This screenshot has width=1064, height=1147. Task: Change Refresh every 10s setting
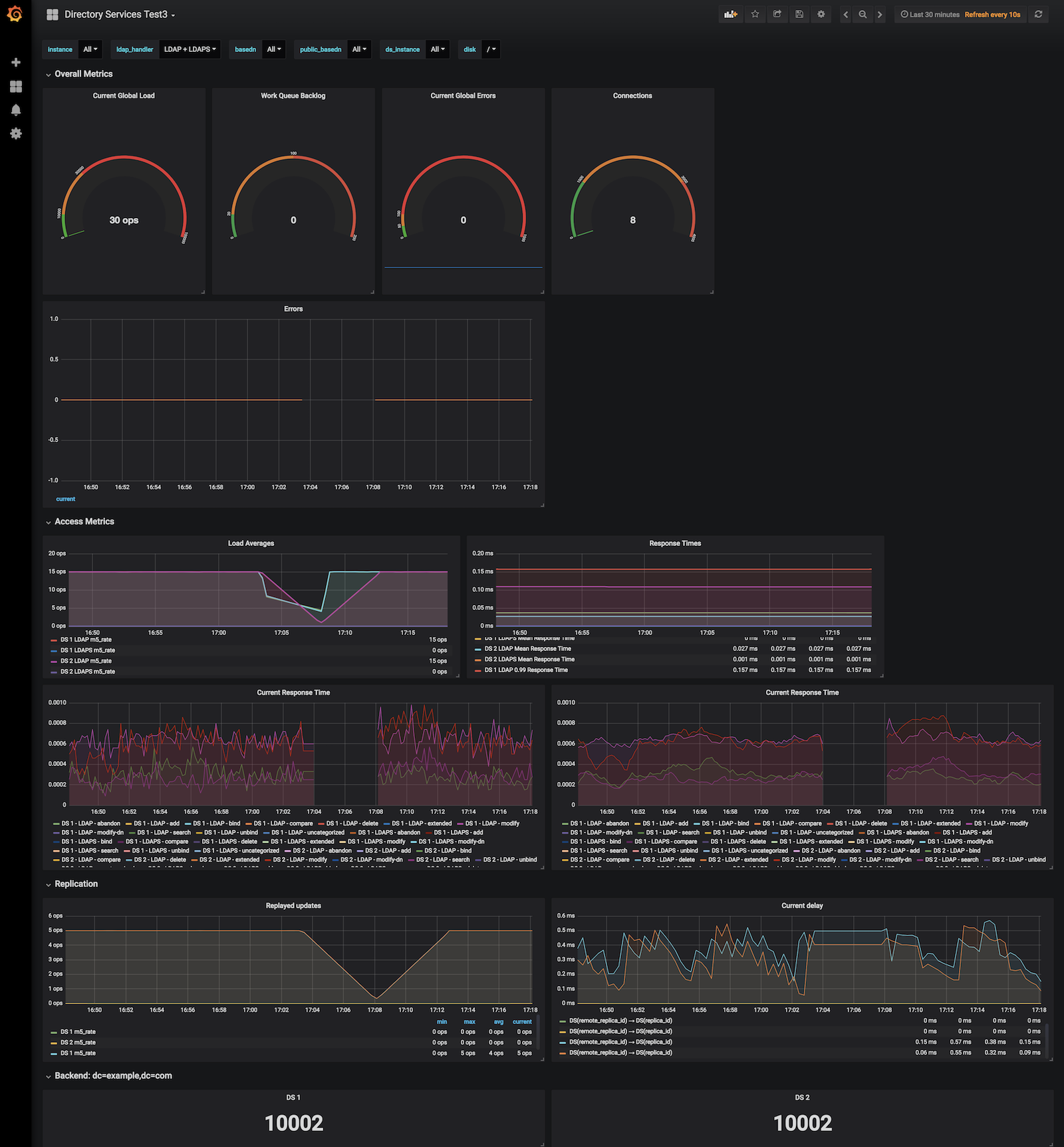click(992, 14)
